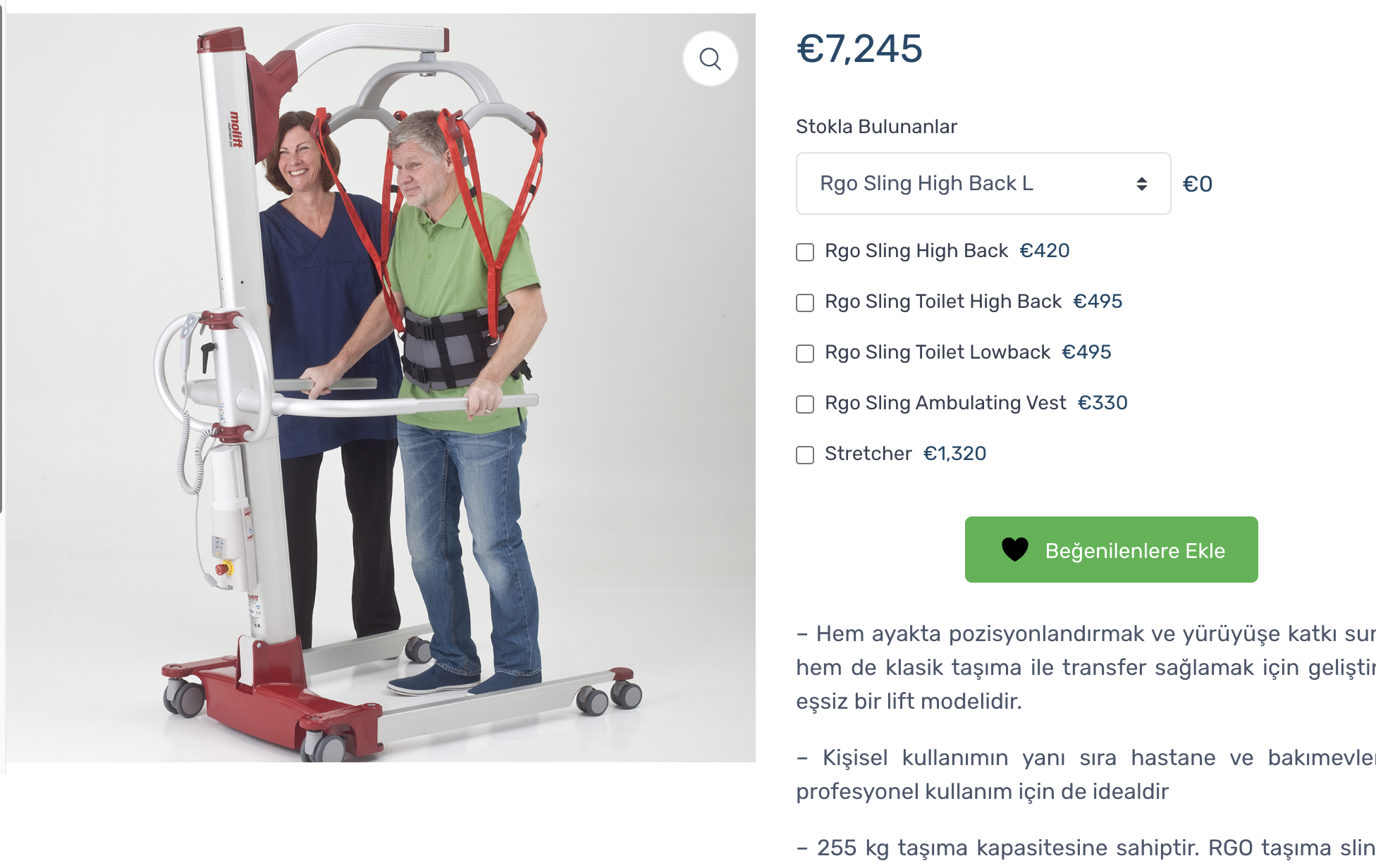Click the €0 price beside the dropdown
The height and width of the screenshot is (868, 1376).
pyautogui.click(x=1197, y=184)
